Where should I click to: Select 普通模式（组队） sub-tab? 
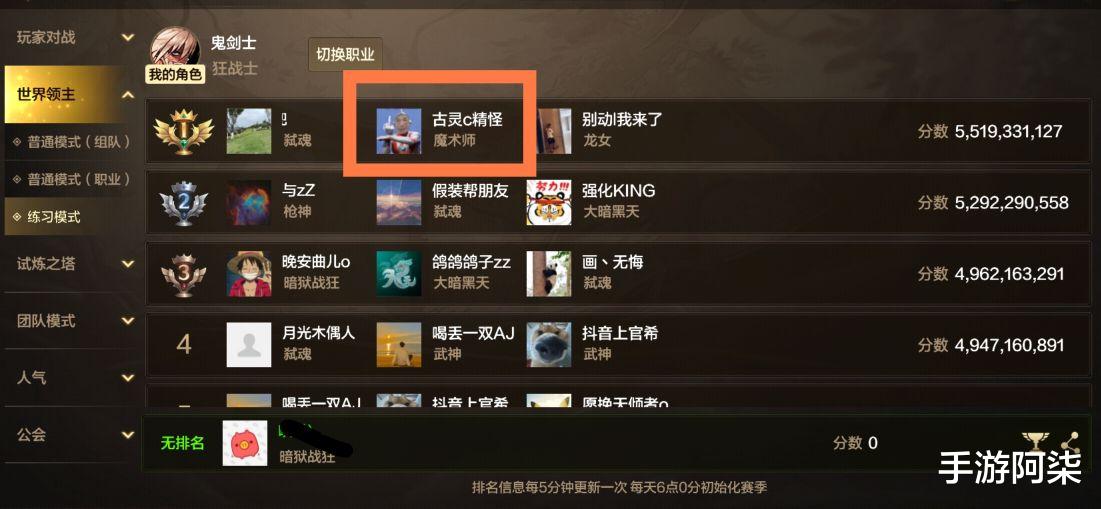tap(72, 142)
